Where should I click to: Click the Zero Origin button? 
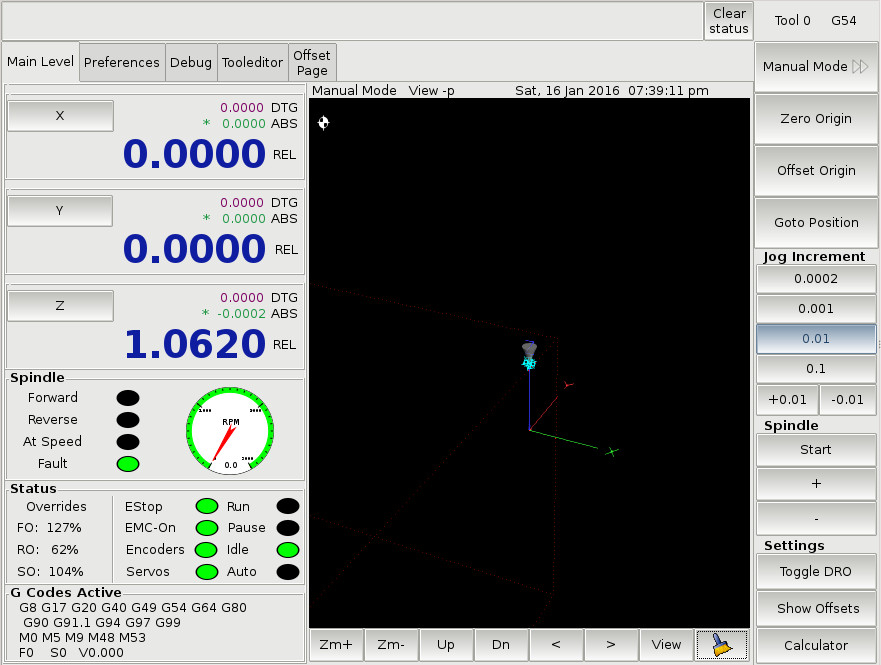pyautogui.click(x=816, y=119)
